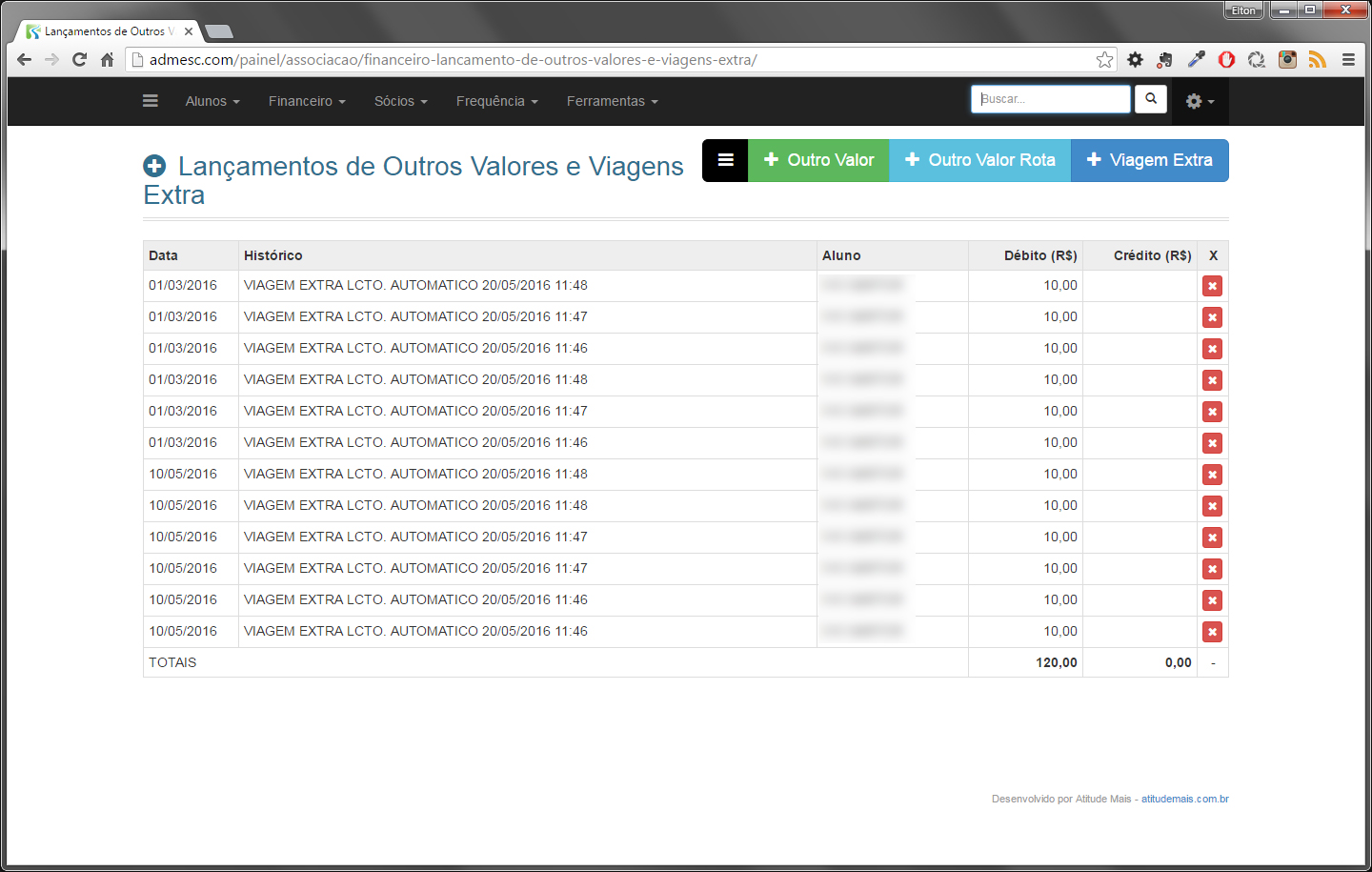Viewport: 1372px width, 872px height.
Task: Click the magnifier search button
Action: (x=1151, y=99)
